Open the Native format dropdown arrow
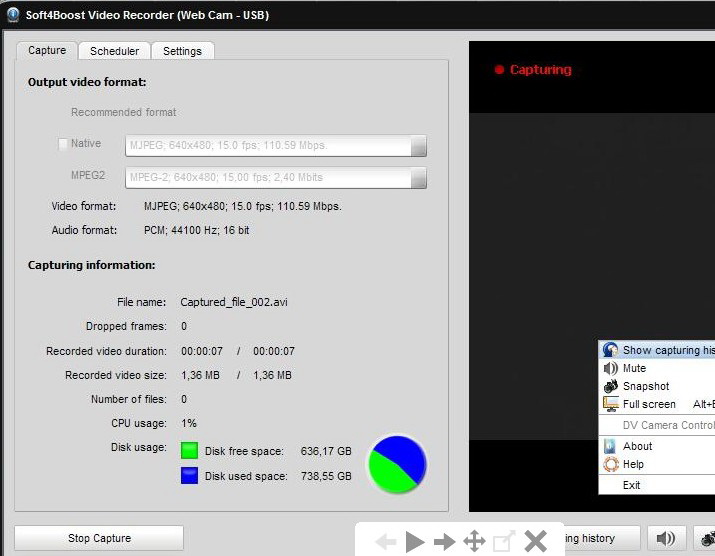The height and width of the screenshot is (556, 715). click(x=419, y=145)
